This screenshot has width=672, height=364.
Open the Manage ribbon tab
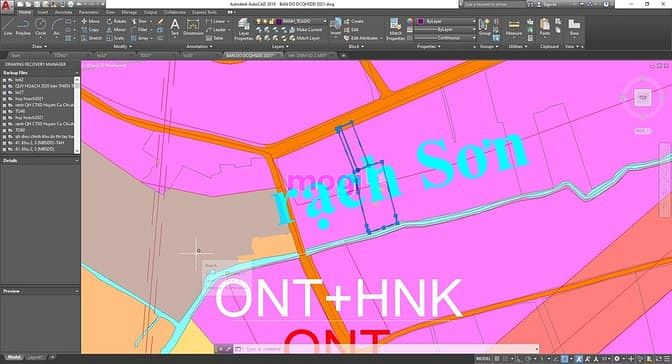point(129,12)
